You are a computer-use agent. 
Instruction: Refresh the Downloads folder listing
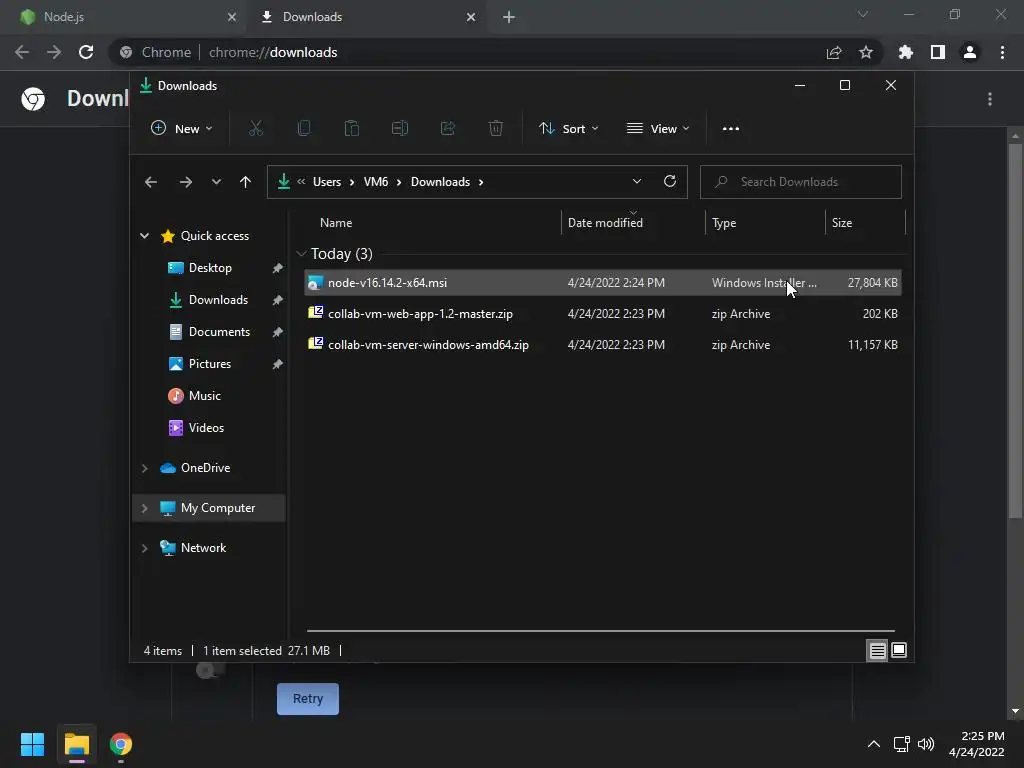pos(669,182)
